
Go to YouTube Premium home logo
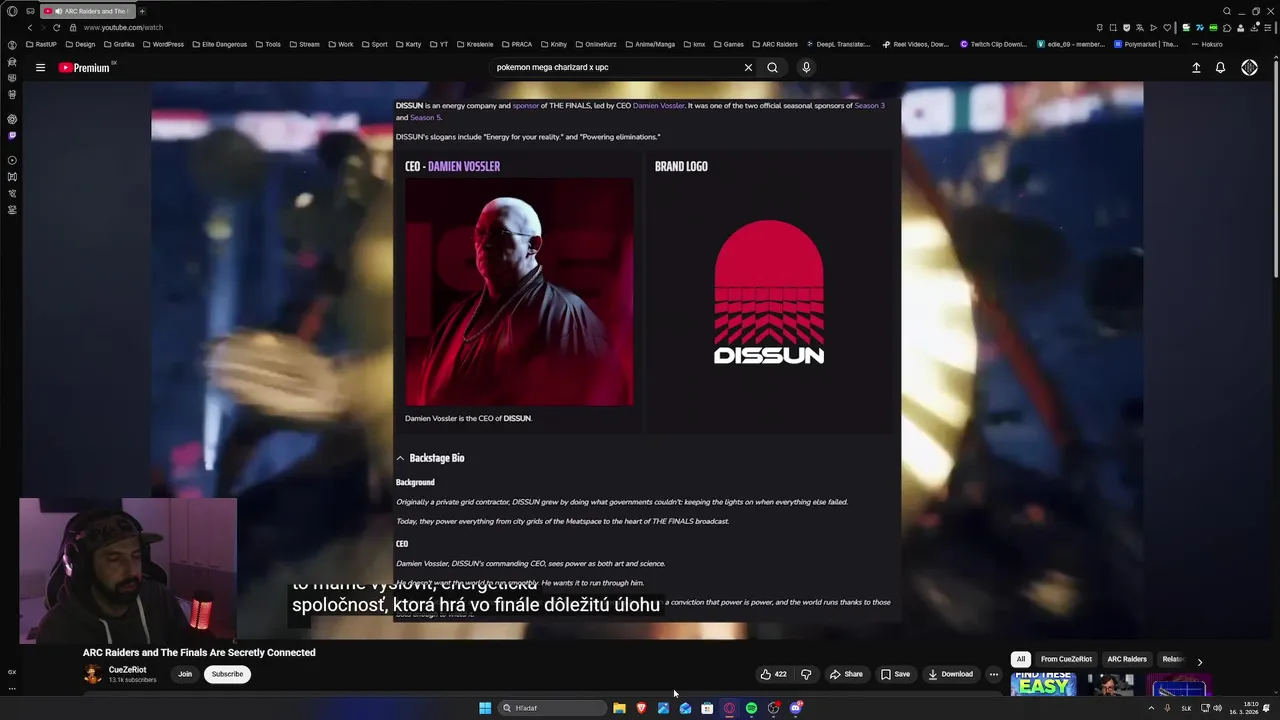pyautogui.click(x=84, y=67)
